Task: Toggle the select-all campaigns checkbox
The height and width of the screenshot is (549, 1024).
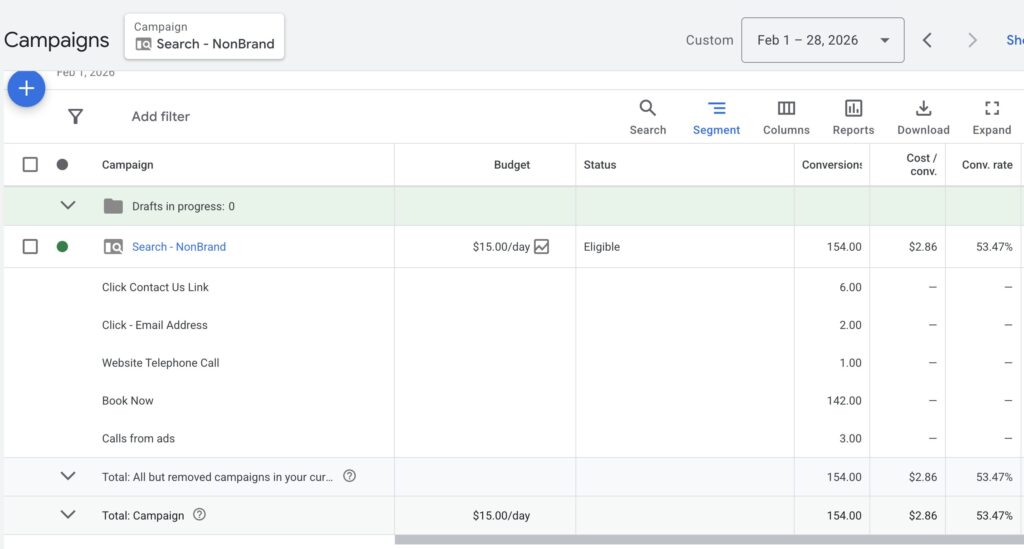Action: [x=30, y=165]
